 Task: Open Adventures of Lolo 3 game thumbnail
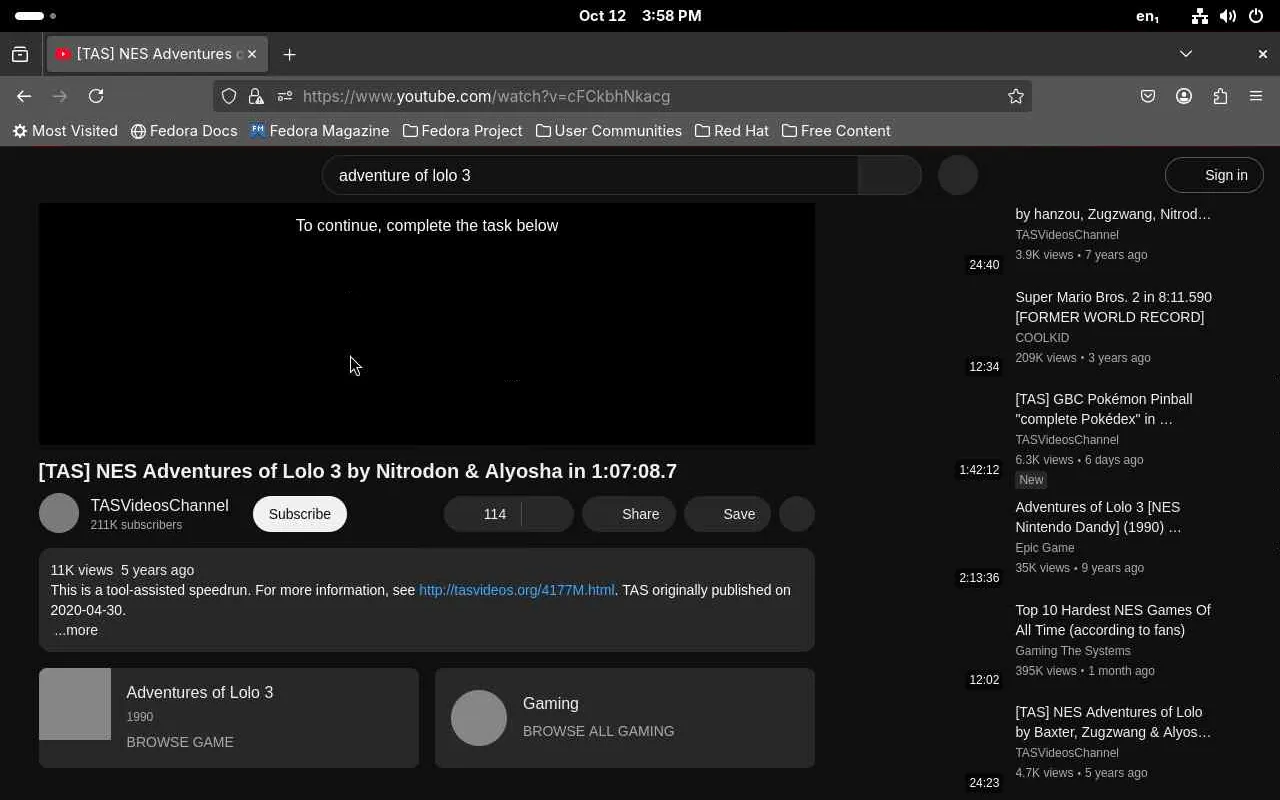pos(75,704)
